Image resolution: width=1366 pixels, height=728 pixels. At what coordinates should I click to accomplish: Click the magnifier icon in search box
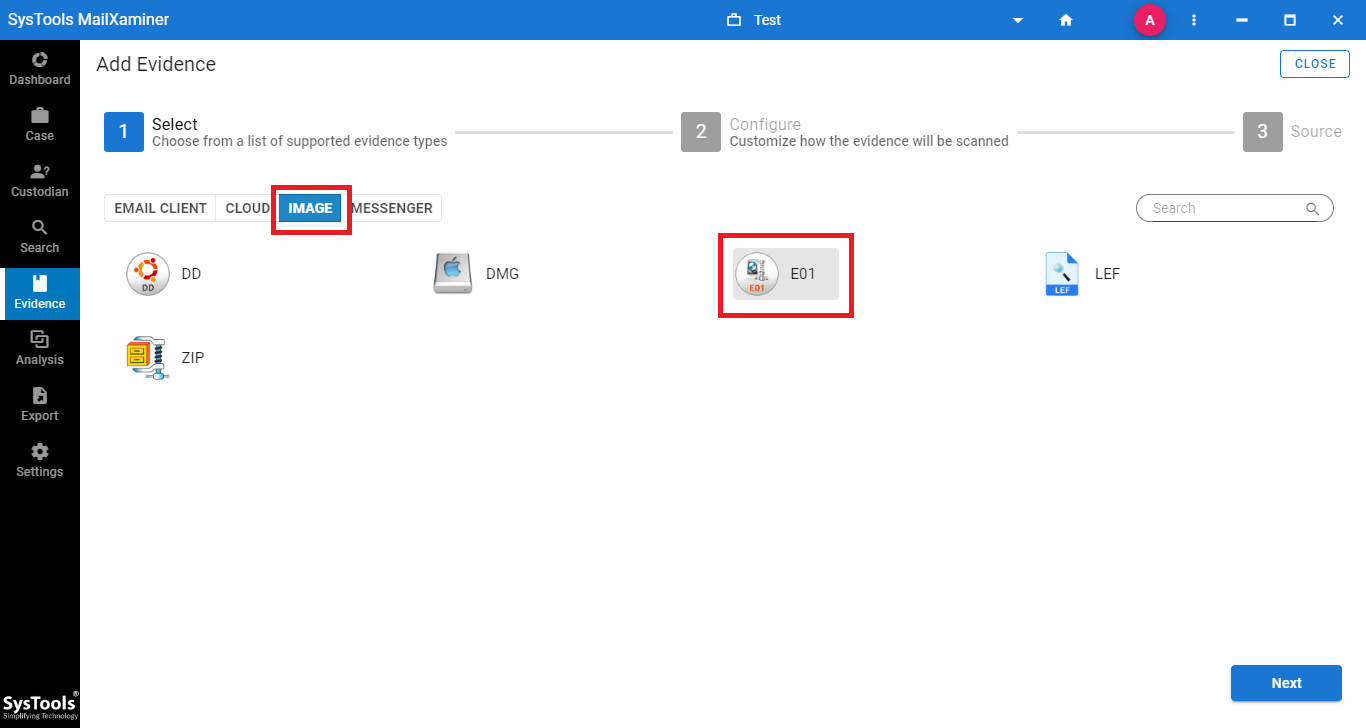[x=1312, y=208]
